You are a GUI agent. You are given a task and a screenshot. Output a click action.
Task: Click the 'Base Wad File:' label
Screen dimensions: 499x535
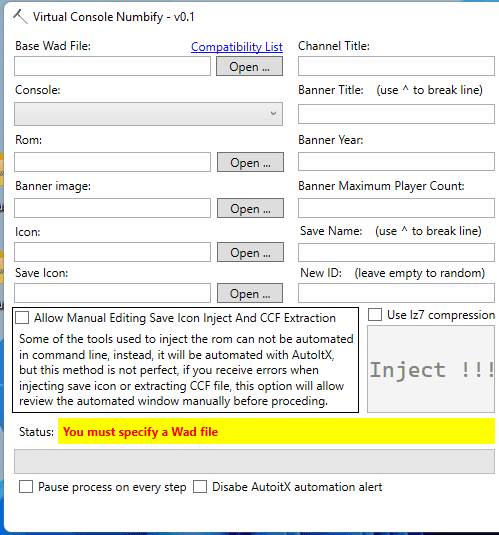[53, 46]
